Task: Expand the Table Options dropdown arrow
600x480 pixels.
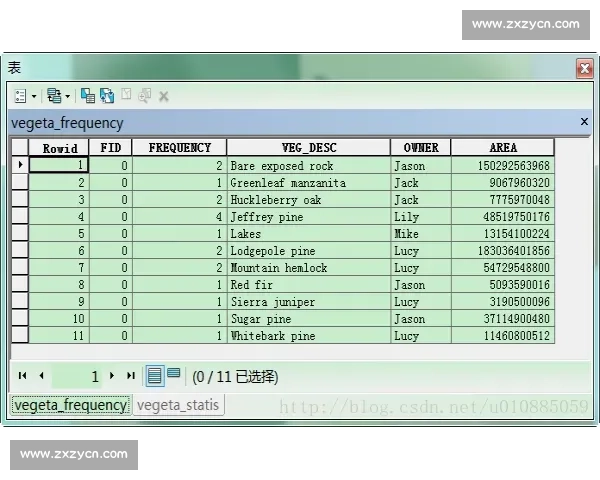Action: point(34,97)
